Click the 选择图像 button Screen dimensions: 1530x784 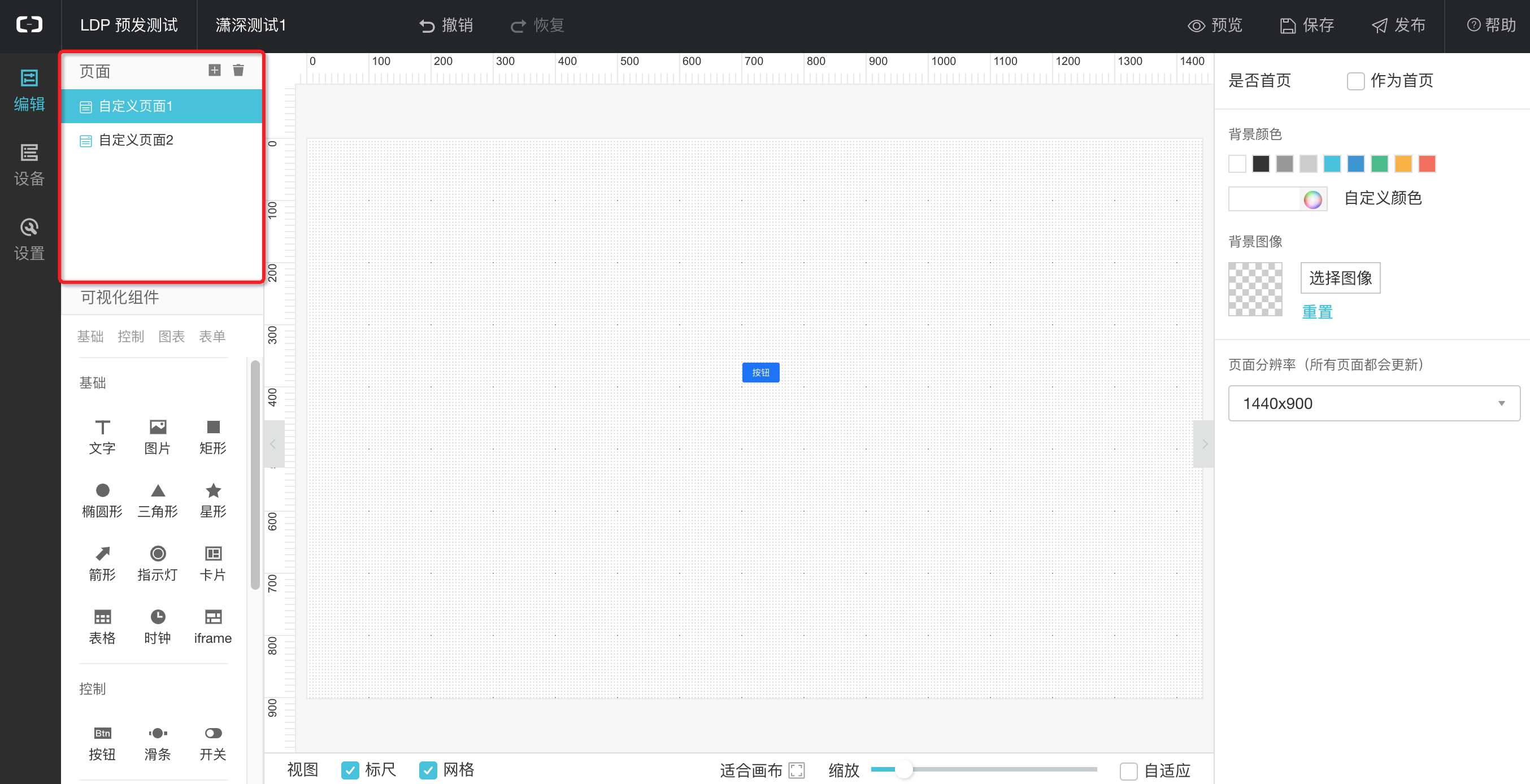pos(1340,278)
